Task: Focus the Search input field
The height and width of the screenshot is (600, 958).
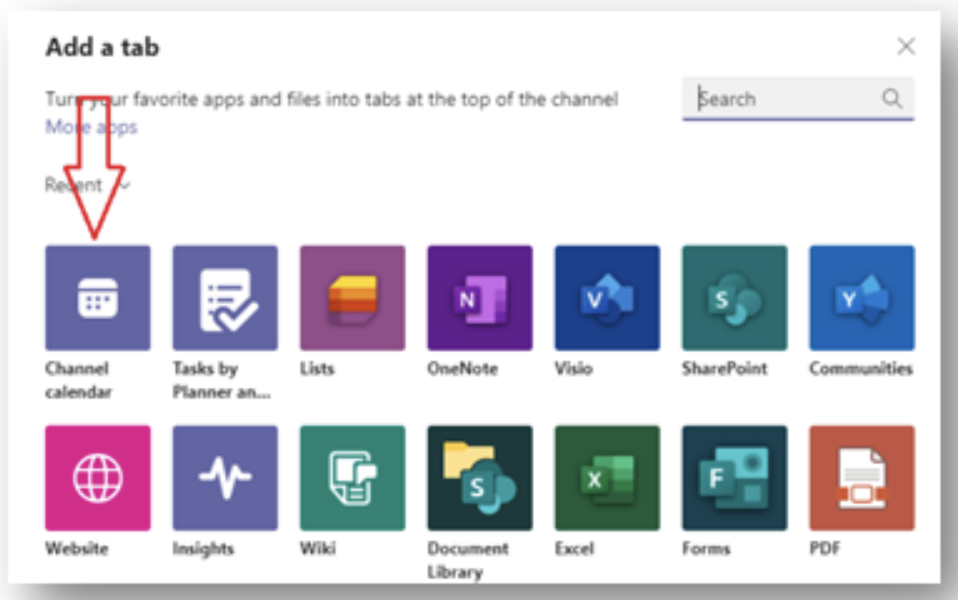Action: [x=798, y=98]
